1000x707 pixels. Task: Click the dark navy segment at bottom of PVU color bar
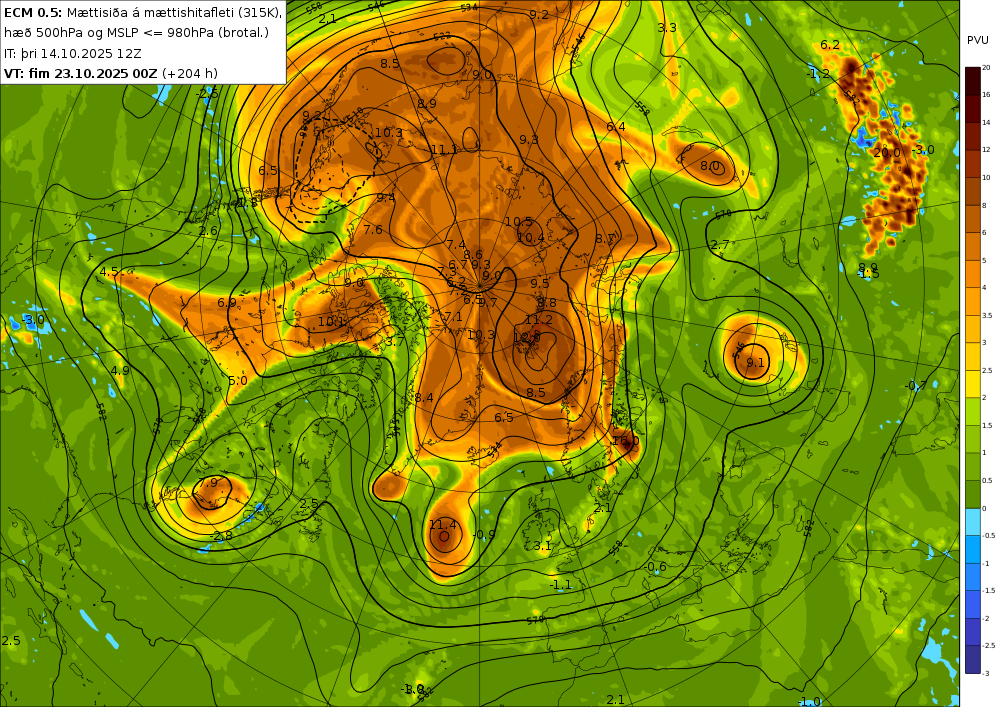tap(973, 659)
